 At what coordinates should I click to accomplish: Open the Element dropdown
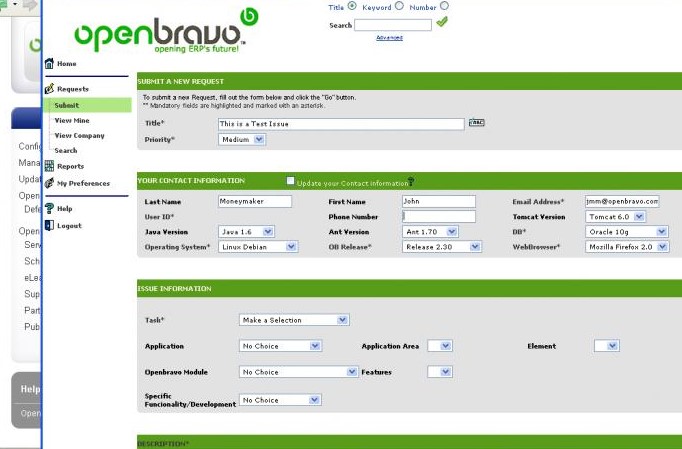coord(607,346)
